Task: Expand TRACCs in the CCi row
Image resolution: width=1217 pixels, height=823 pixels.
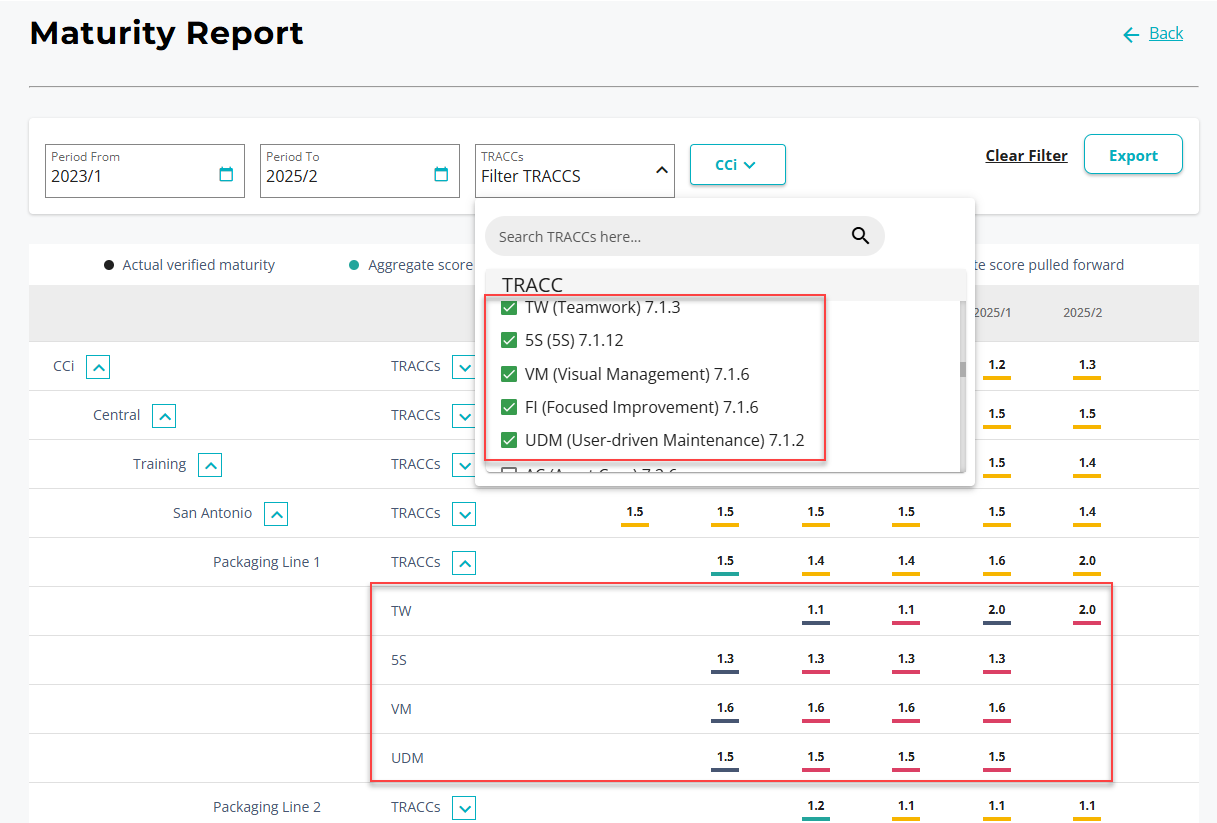Action: coord(464,367)
